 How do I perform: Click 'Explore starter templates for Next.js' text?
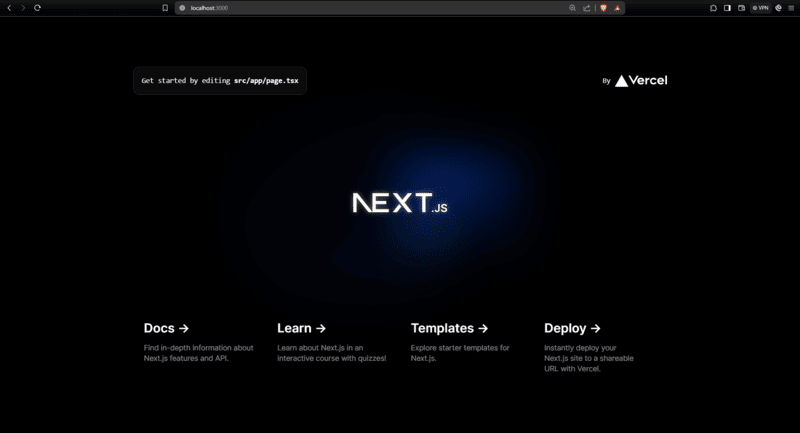(460, 353)
